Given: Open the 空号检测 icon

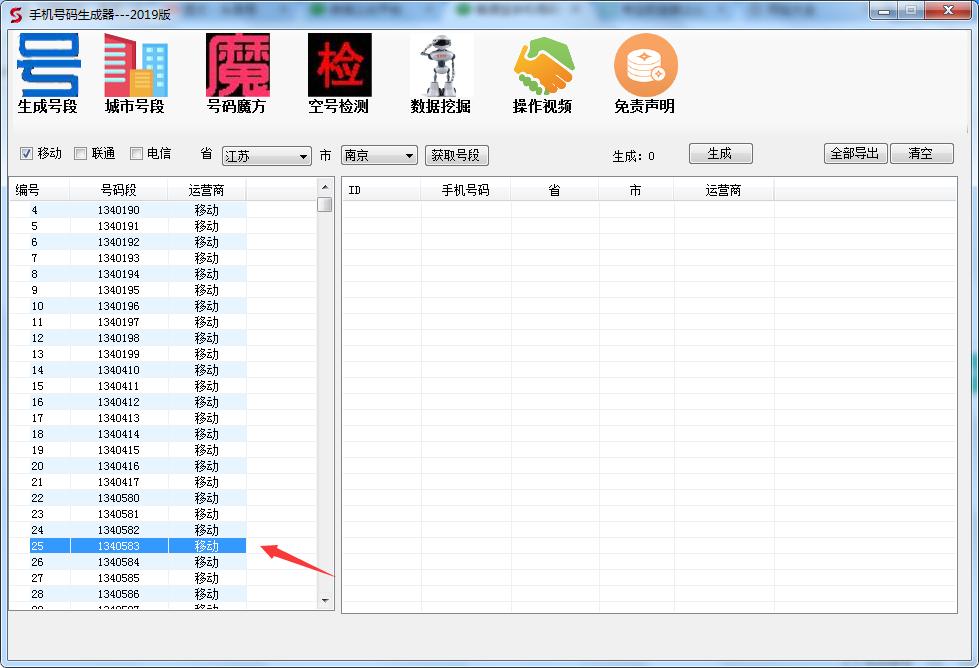Looking at the screenshot, I should point(339,74).
